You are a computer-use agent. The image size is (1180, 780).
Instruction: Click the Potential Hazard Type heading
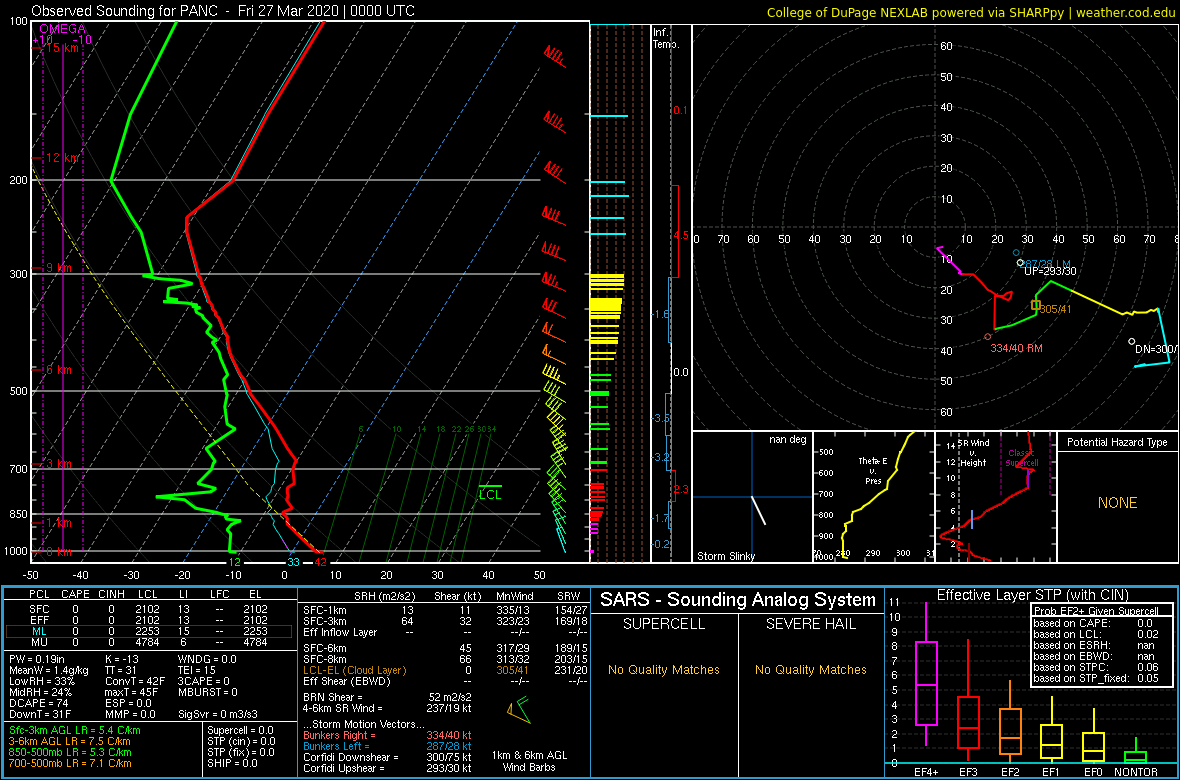pyautogui.click(x=1117, y=442)
